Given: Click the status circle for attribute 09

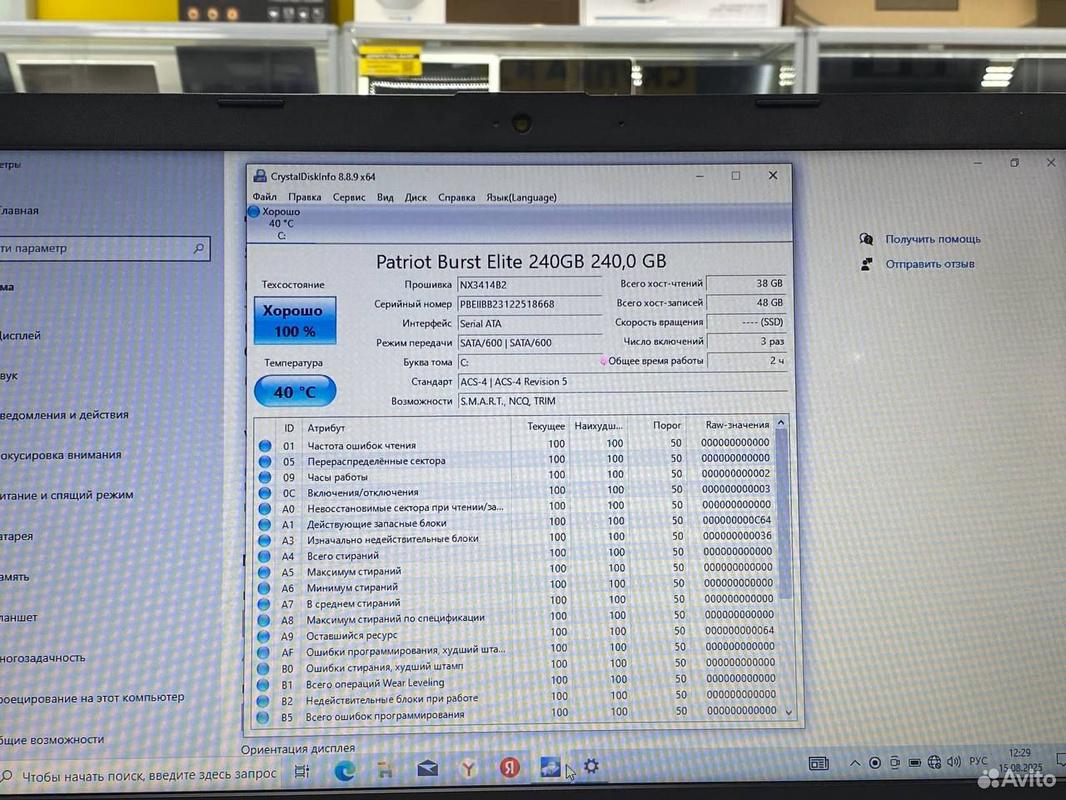Looking at the screenshot, I should [264, 477].
